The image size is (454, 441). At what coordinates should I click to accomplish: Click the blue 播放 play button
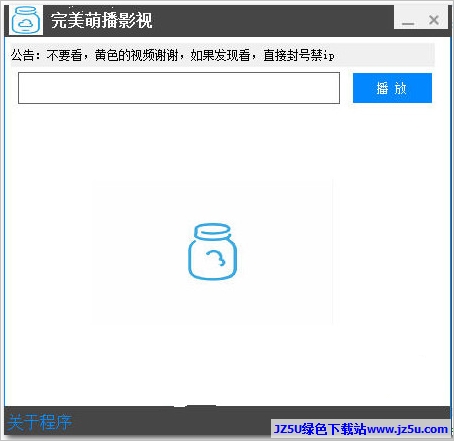pyautogui.click(x=392, y=88)
